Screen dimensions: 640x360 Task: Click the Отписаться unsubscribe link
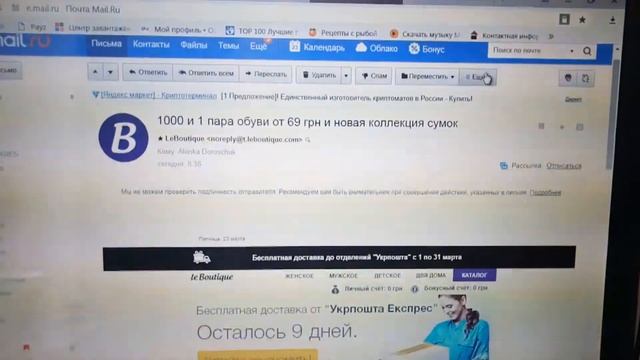pos(564,166)
